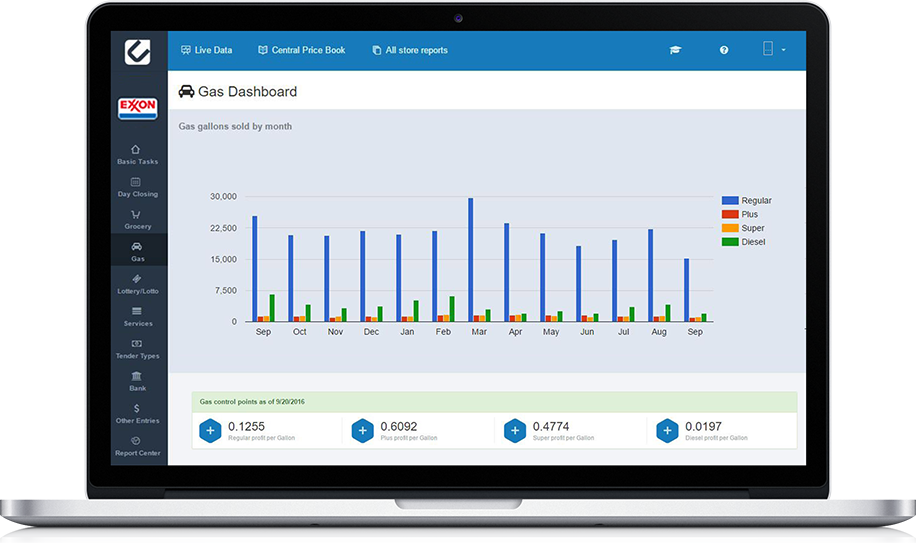Click the graduation cap training icon
Image resolution: width=916 pixels, height=543 pixels.
click(675, 50)
